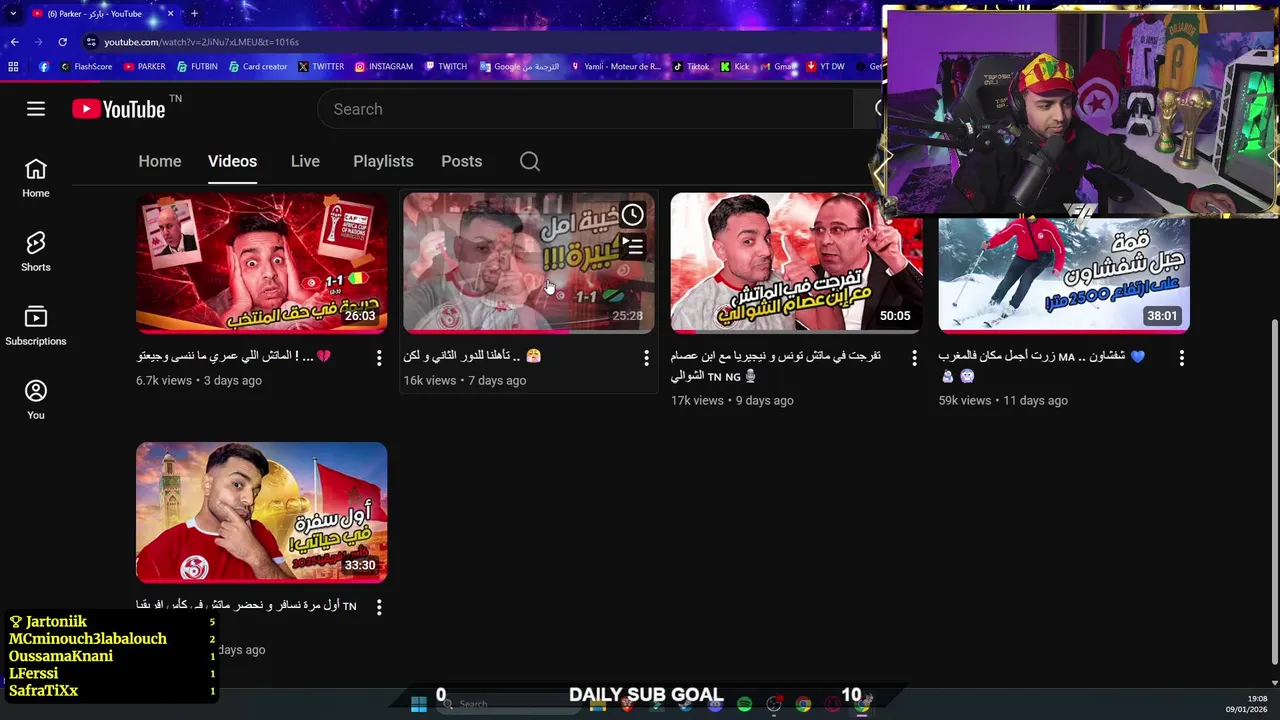Click Add to queue icon on hovered thumbnail
Screen dimensions: 1280x720
pos(633,245)
